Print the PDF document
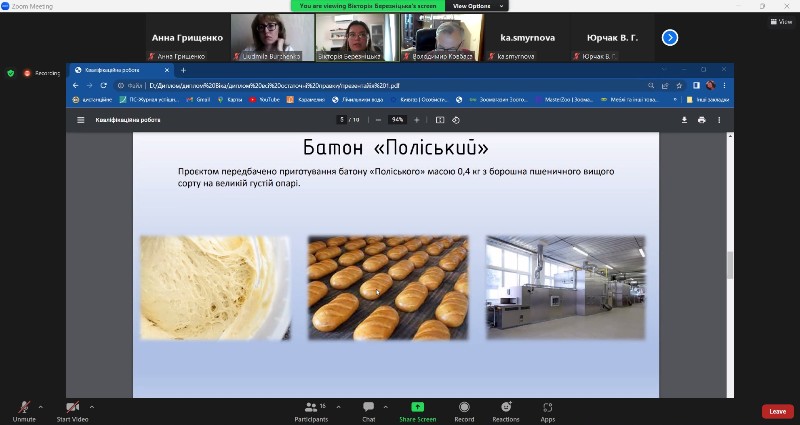The image size is (800, 425). pyautogui.click(x=702, y=120)
